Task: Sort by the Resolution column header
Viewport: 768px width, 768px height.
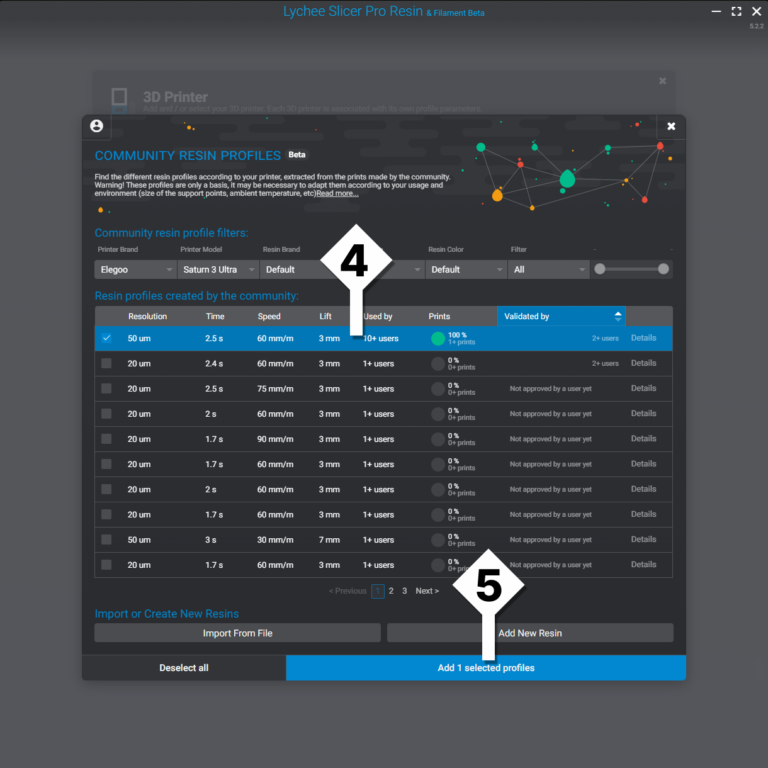Action: (x=147, y=316)
